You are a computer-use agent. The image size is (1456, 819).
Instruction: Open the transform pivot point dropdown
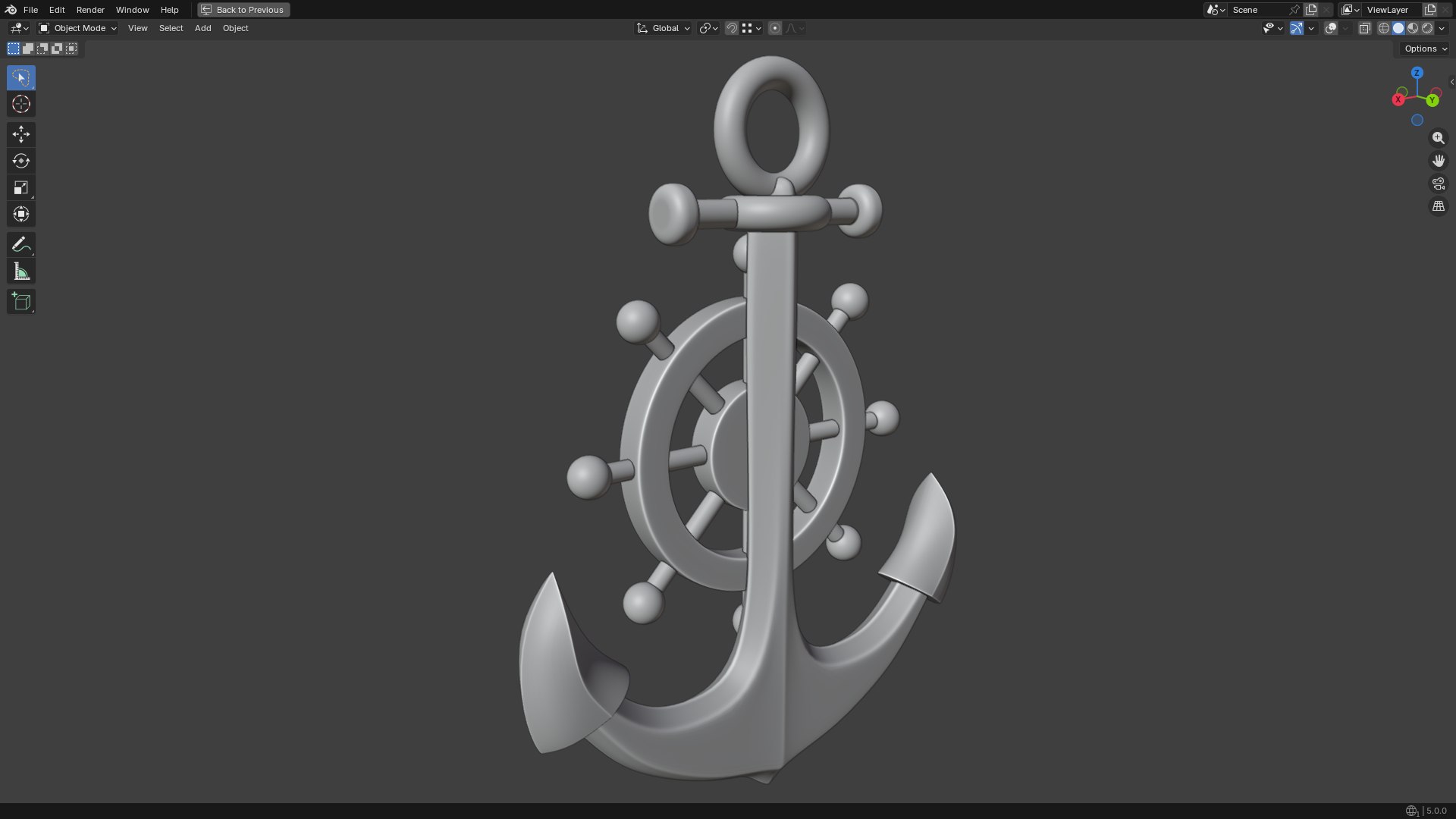[708, 28]
